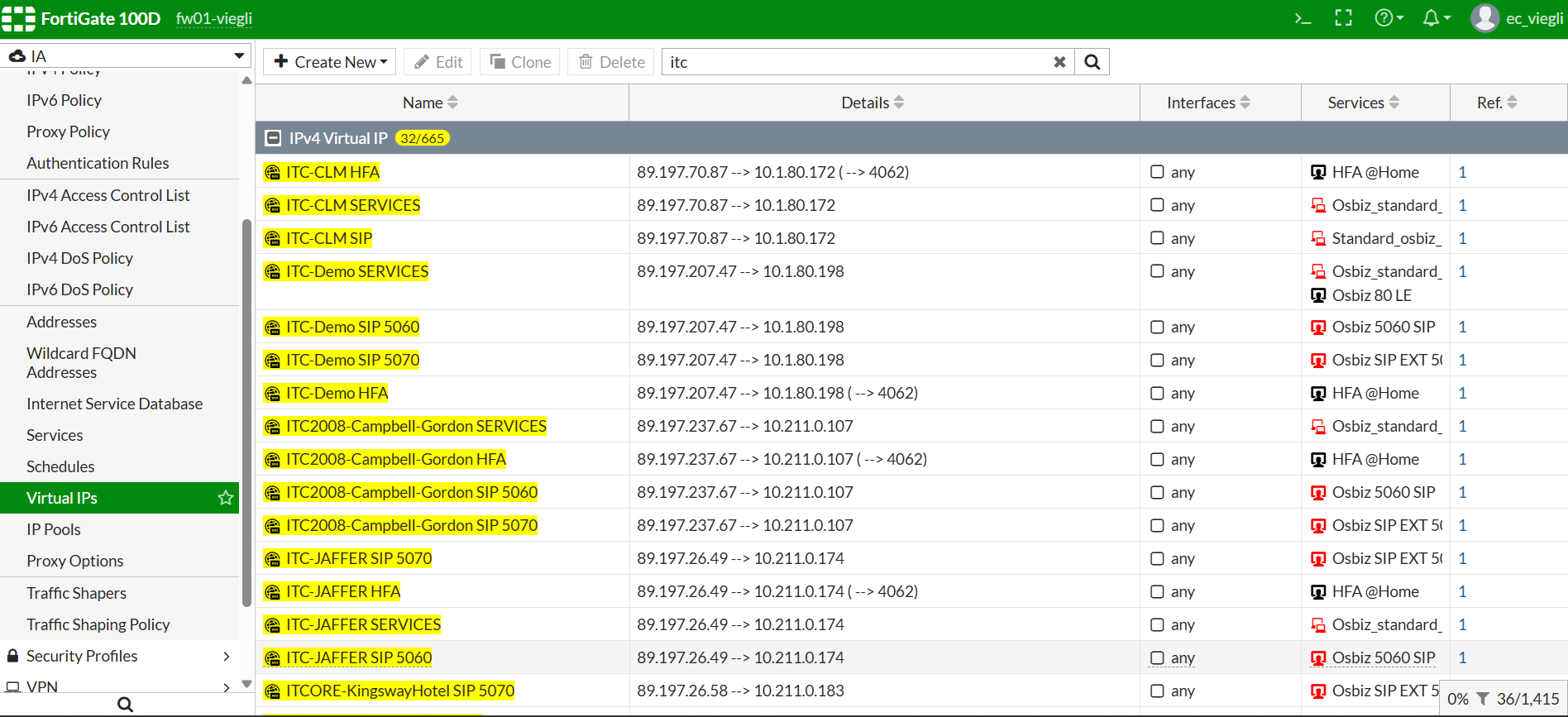Click the sidebar scroll down arrow

[x=246, y=684]
